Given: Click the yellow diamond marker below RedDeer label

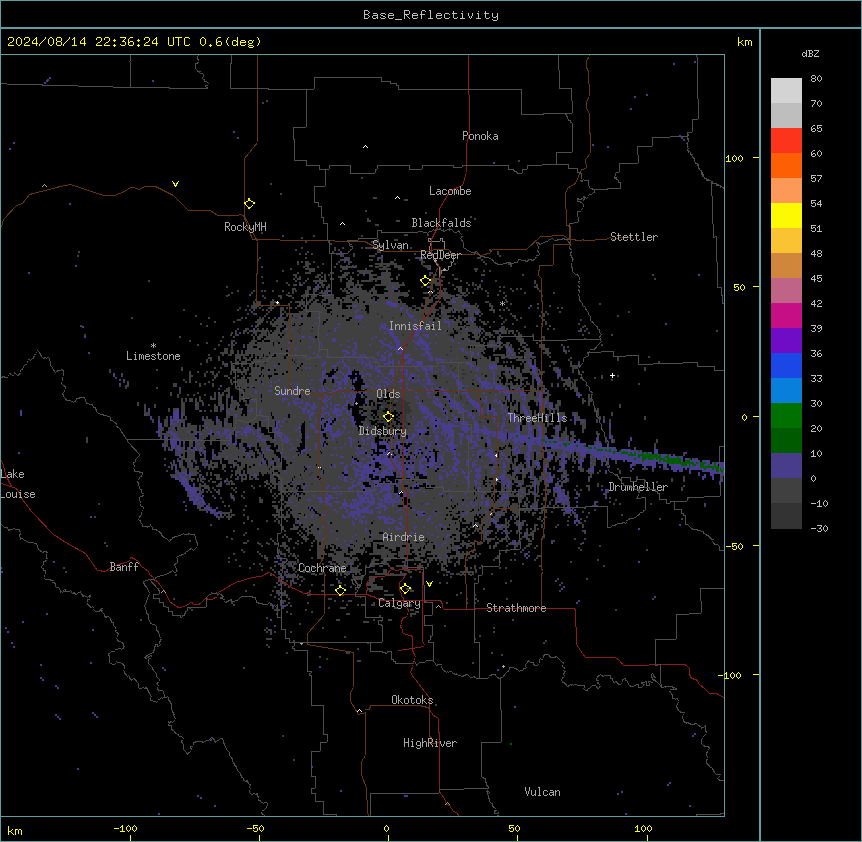Looking at the screenshot, I should [x=426, y=281].
